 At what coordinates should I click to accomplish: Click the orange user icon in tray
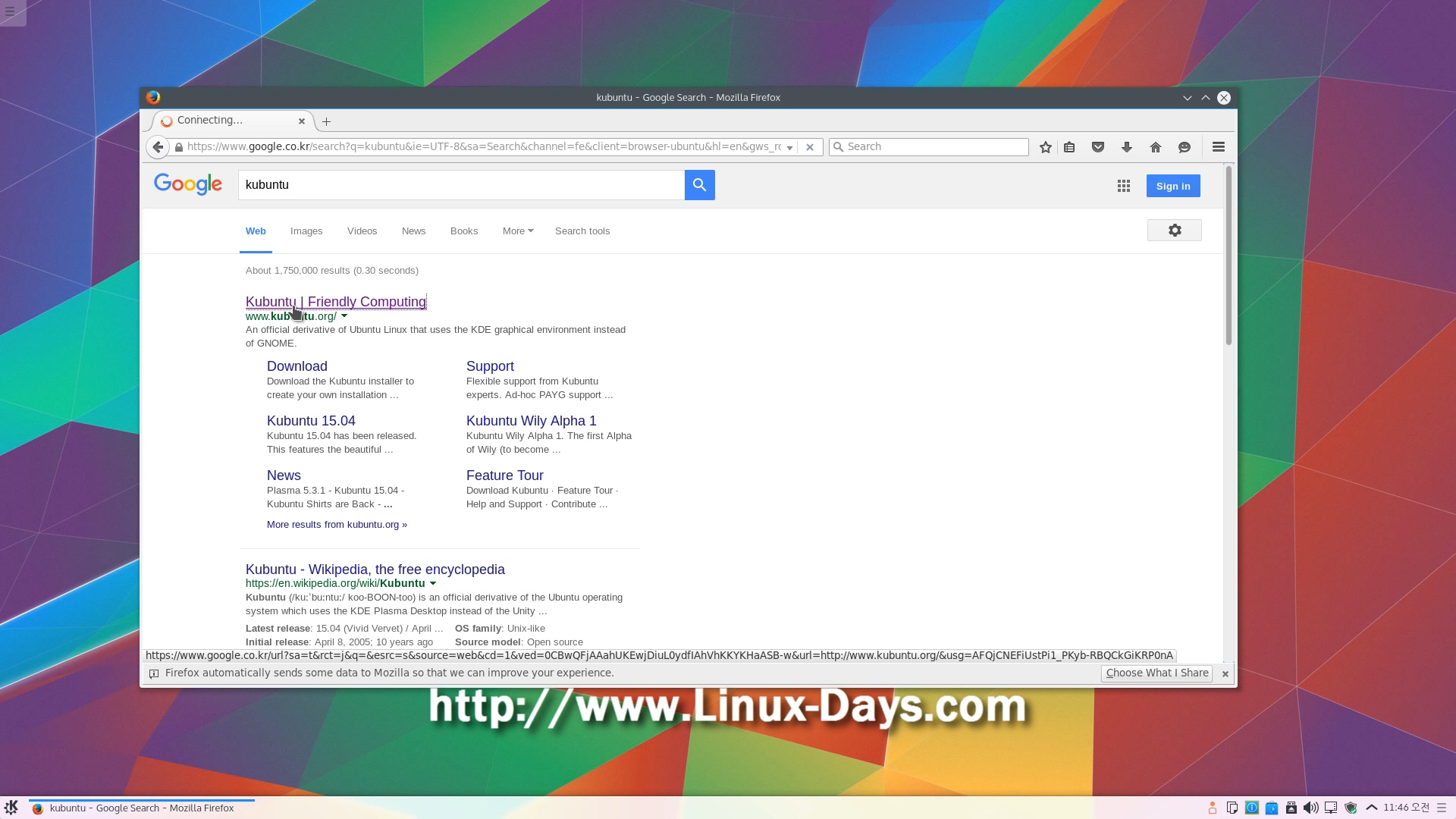click(1213, 808)
